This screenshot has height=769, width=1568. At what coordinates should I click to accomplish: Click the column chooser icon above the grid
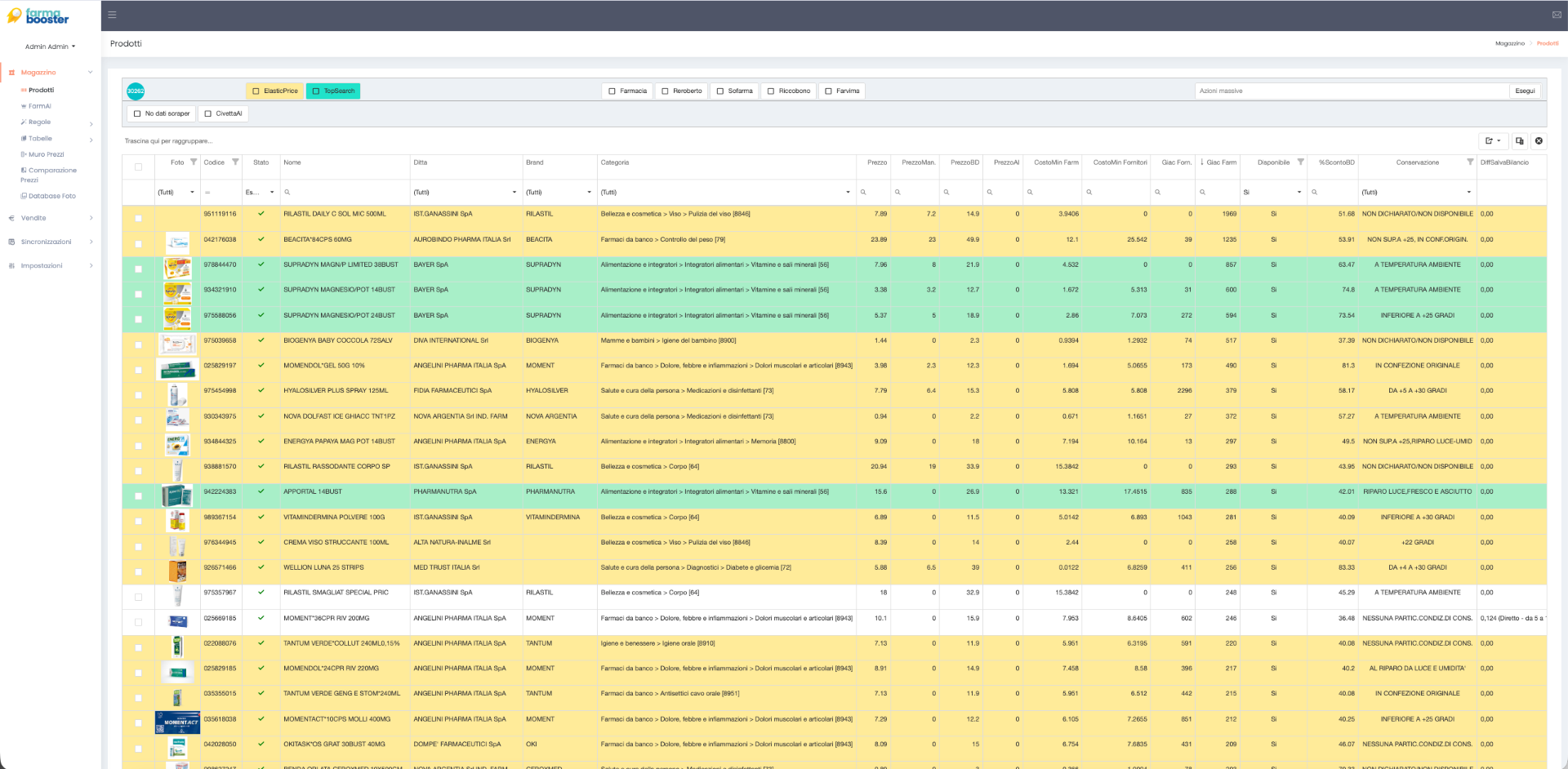(x=1520, y=141)
